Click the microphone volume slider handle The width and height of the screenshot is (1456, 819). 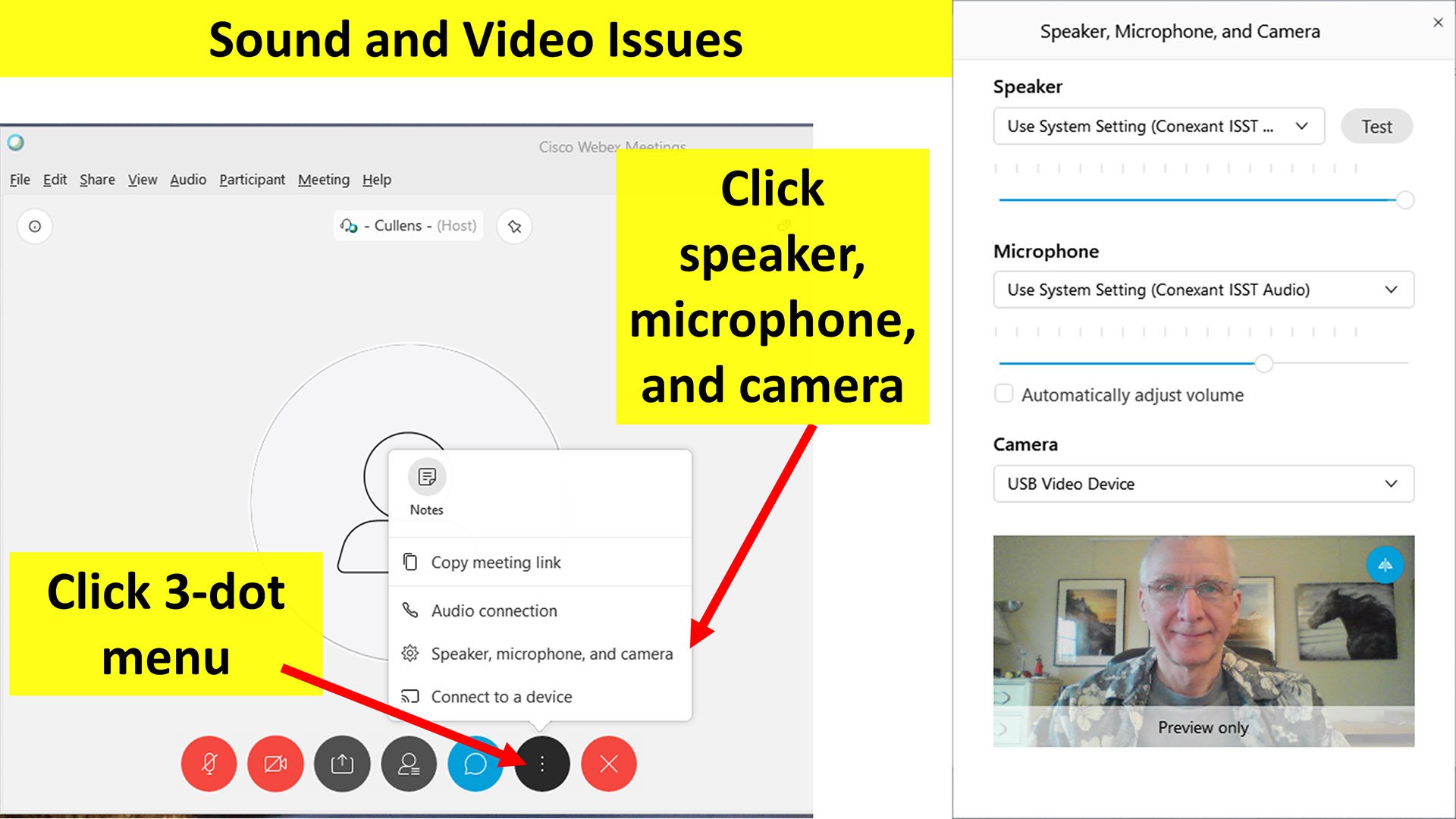pos(1263,364)
